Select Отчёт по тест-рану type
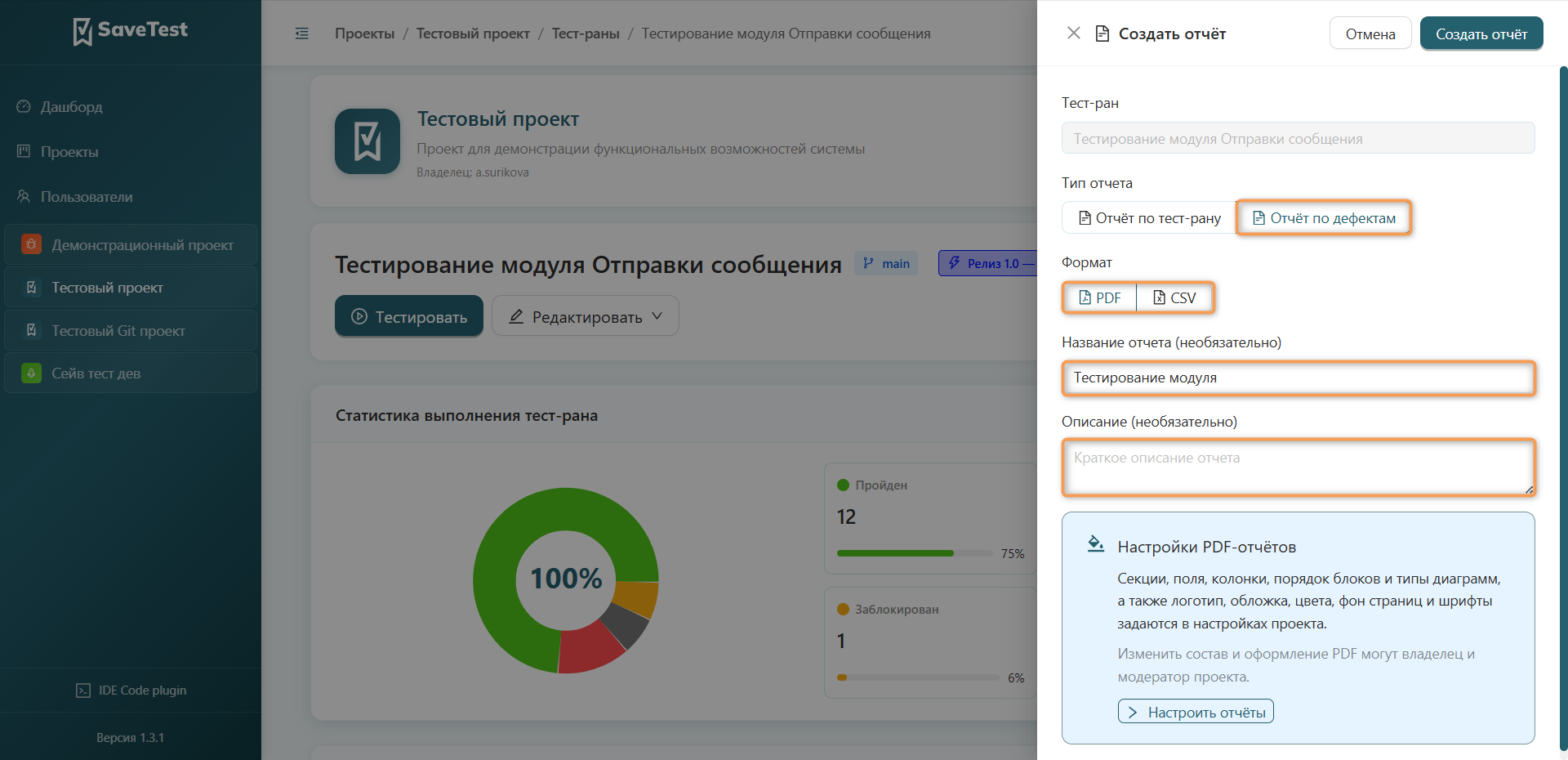 pos(1149,218)
